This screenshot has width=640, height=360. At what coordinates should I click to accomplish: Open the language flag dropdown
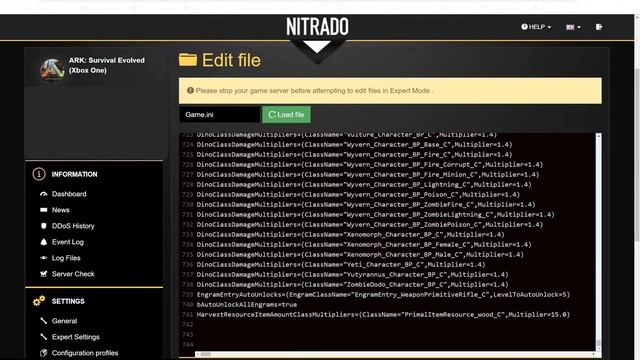573,27
